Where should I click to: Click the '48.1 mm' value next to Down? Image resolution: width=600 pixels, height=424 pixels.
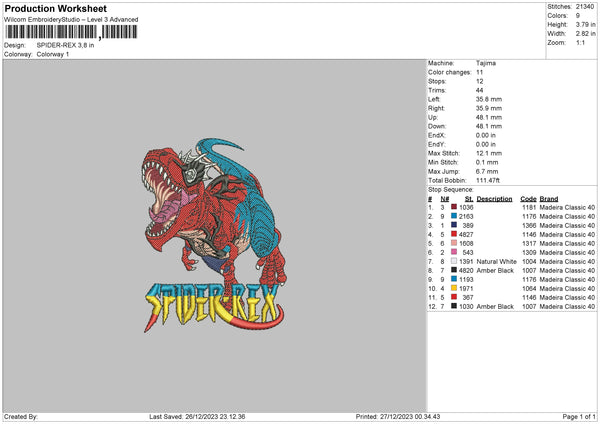coord(489,126)
